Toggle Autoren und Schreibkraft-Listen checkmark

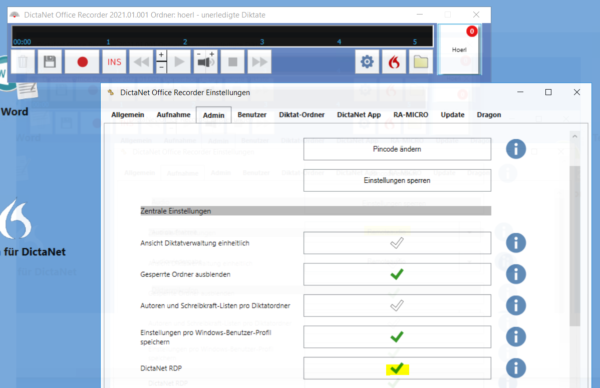(x=397, y=305)
